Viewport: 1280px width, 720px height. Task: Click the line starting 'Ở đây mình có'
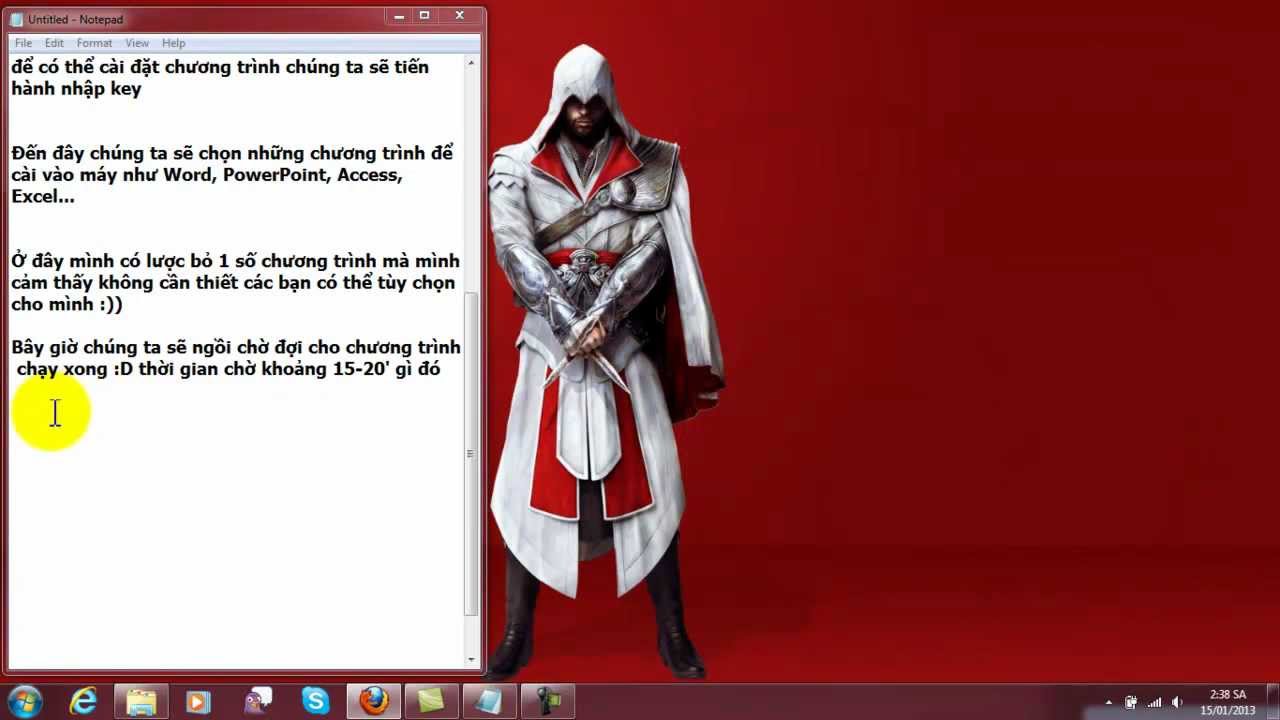tap(235, 261)
